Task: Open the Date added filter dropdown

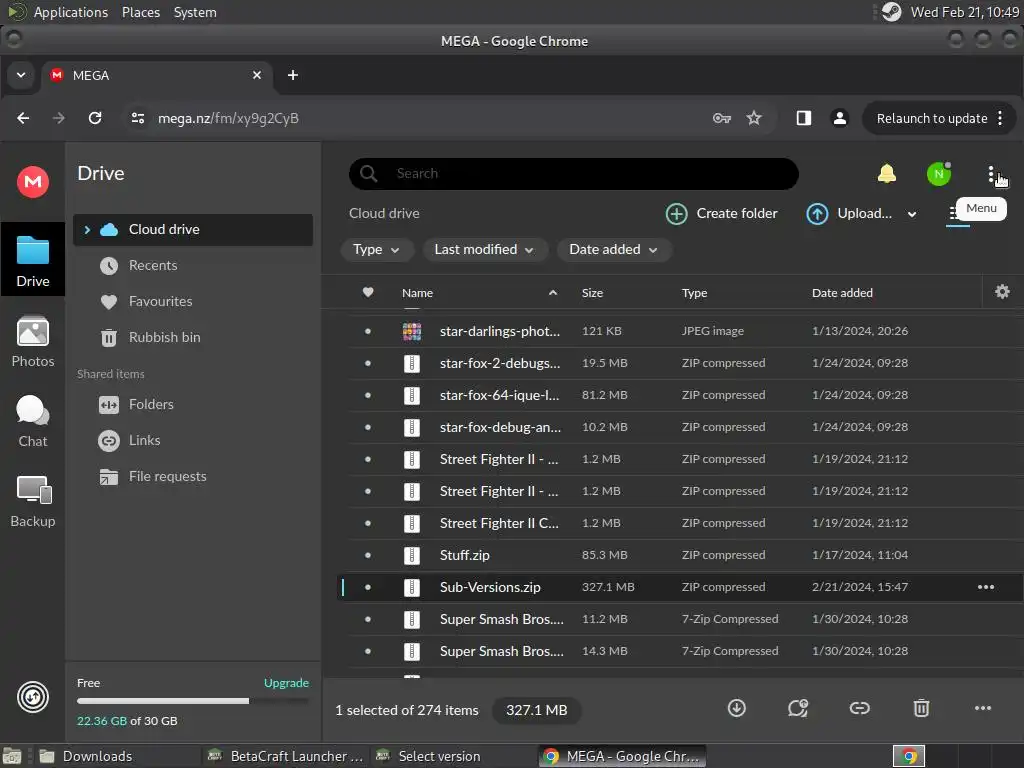Action: pyautogui.click(x=613, y=249)
